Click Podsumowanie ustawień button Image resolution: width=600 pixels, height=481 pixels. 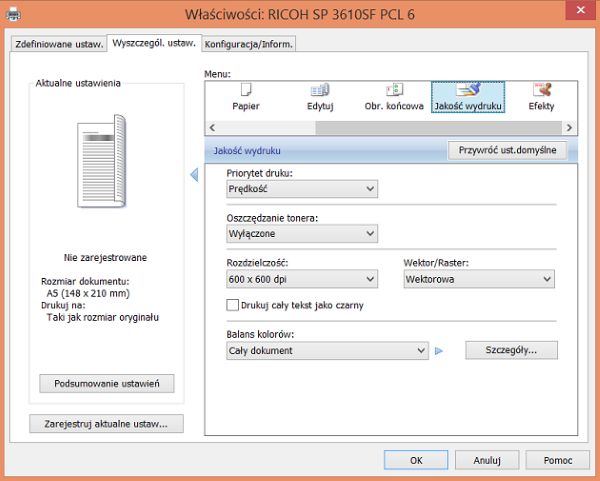107,383
